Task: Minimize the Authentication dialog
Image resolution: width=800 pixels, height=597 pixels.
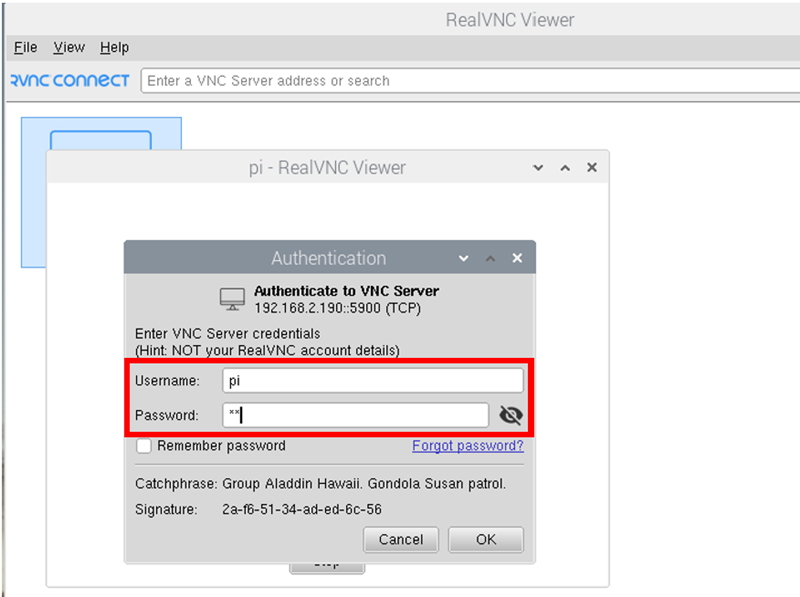Action: (463, 258)
